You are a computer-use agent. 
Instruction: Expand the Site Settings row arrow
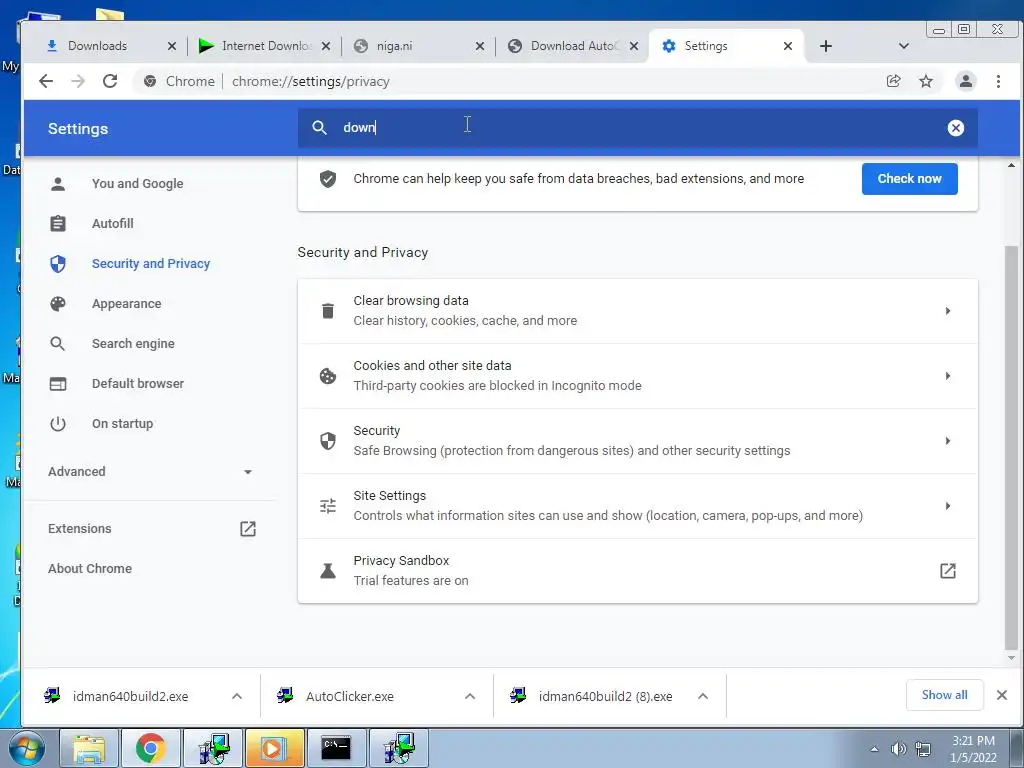[948, 505]
